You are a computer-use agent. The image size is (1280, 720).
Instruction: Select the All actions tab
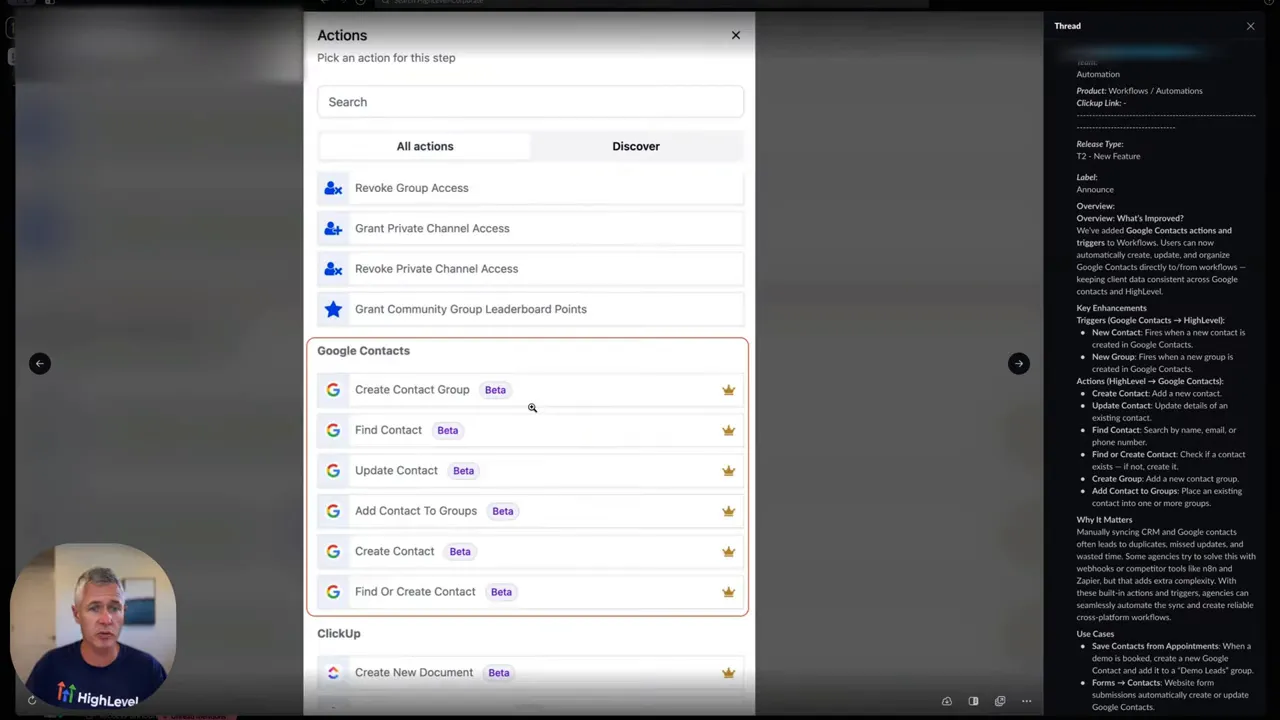pos(424,146)
